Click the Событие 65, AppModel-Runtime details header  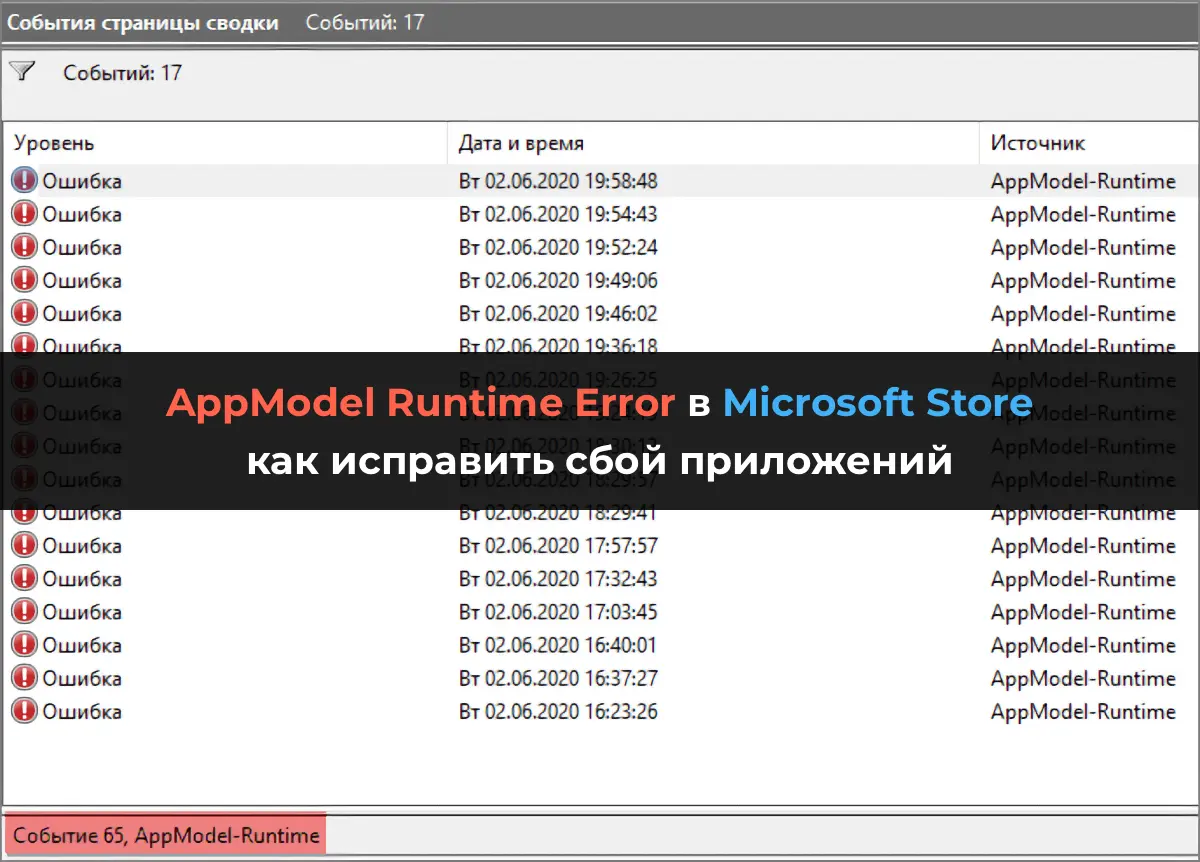point(166,835)
